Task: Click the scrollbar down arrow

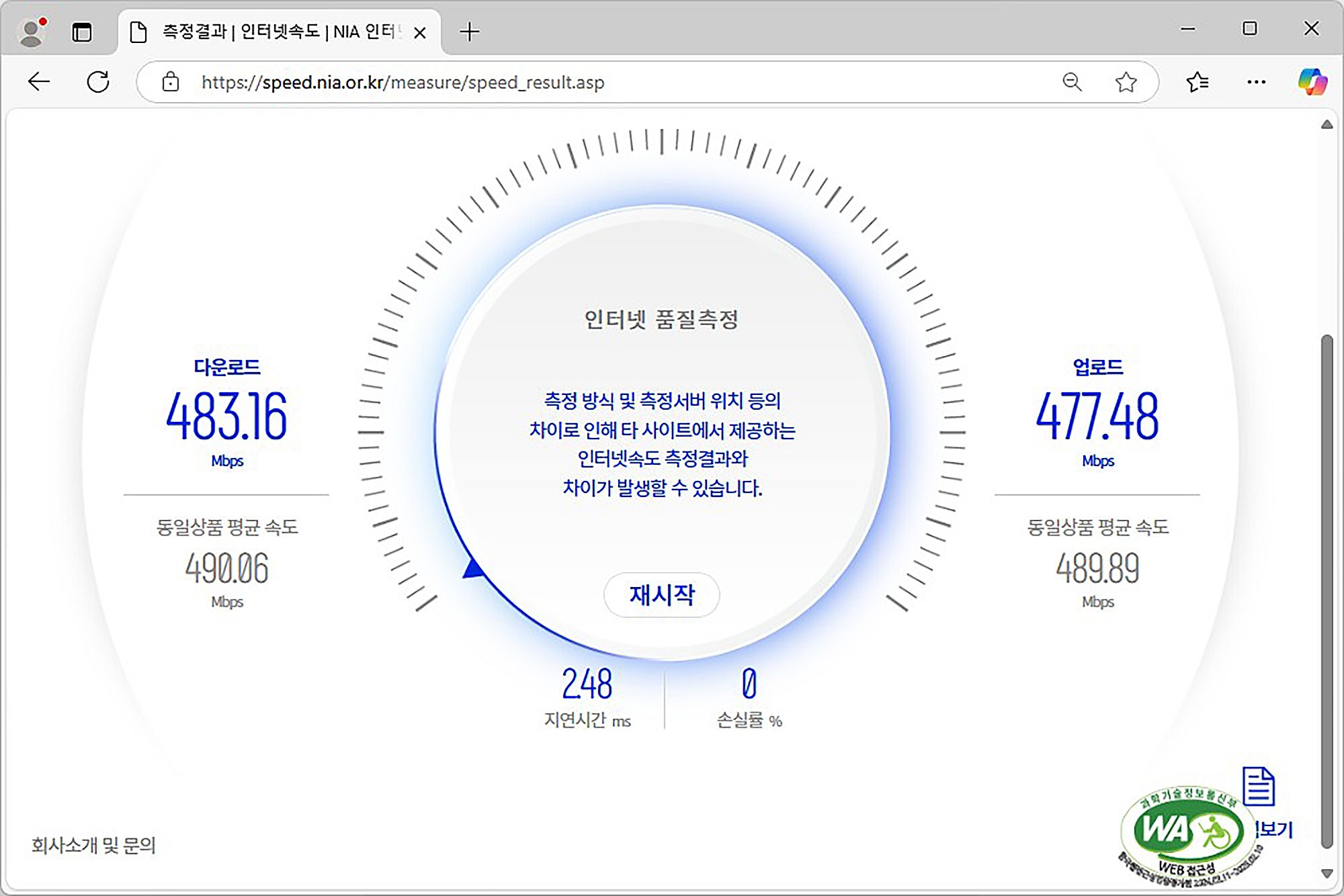Action: pos(1327,873)
